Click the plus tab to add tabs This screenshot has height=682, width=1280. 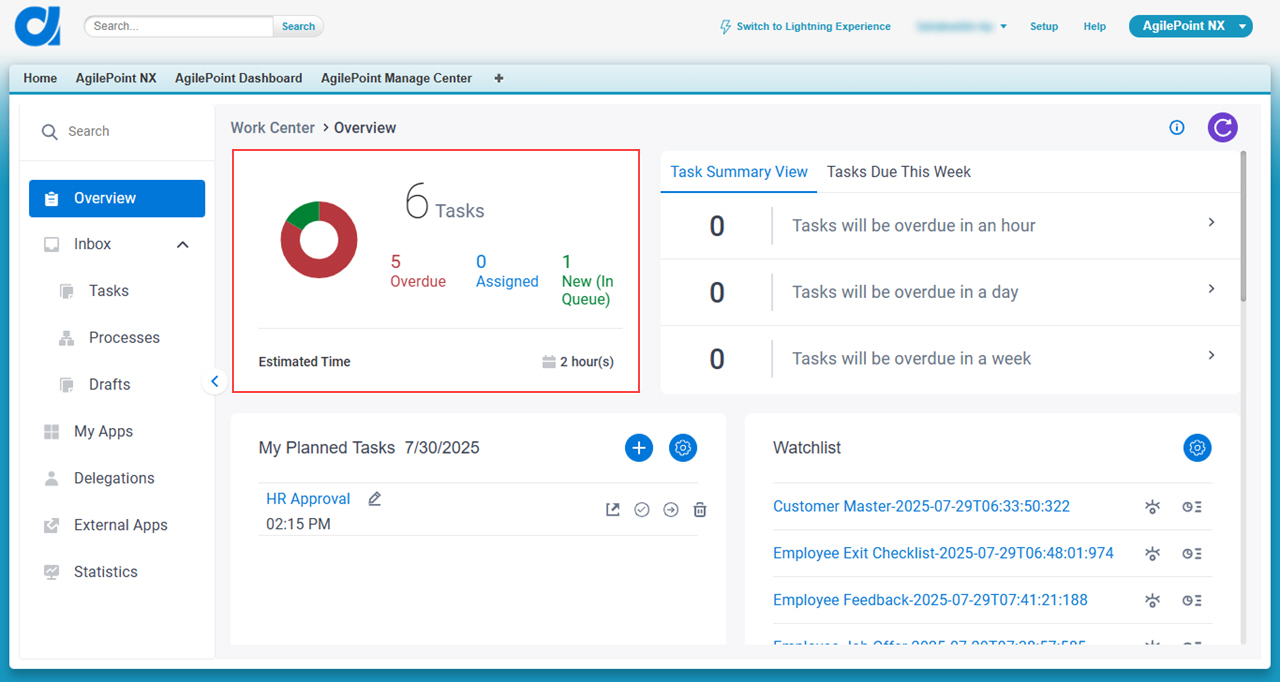pos(499,78)
